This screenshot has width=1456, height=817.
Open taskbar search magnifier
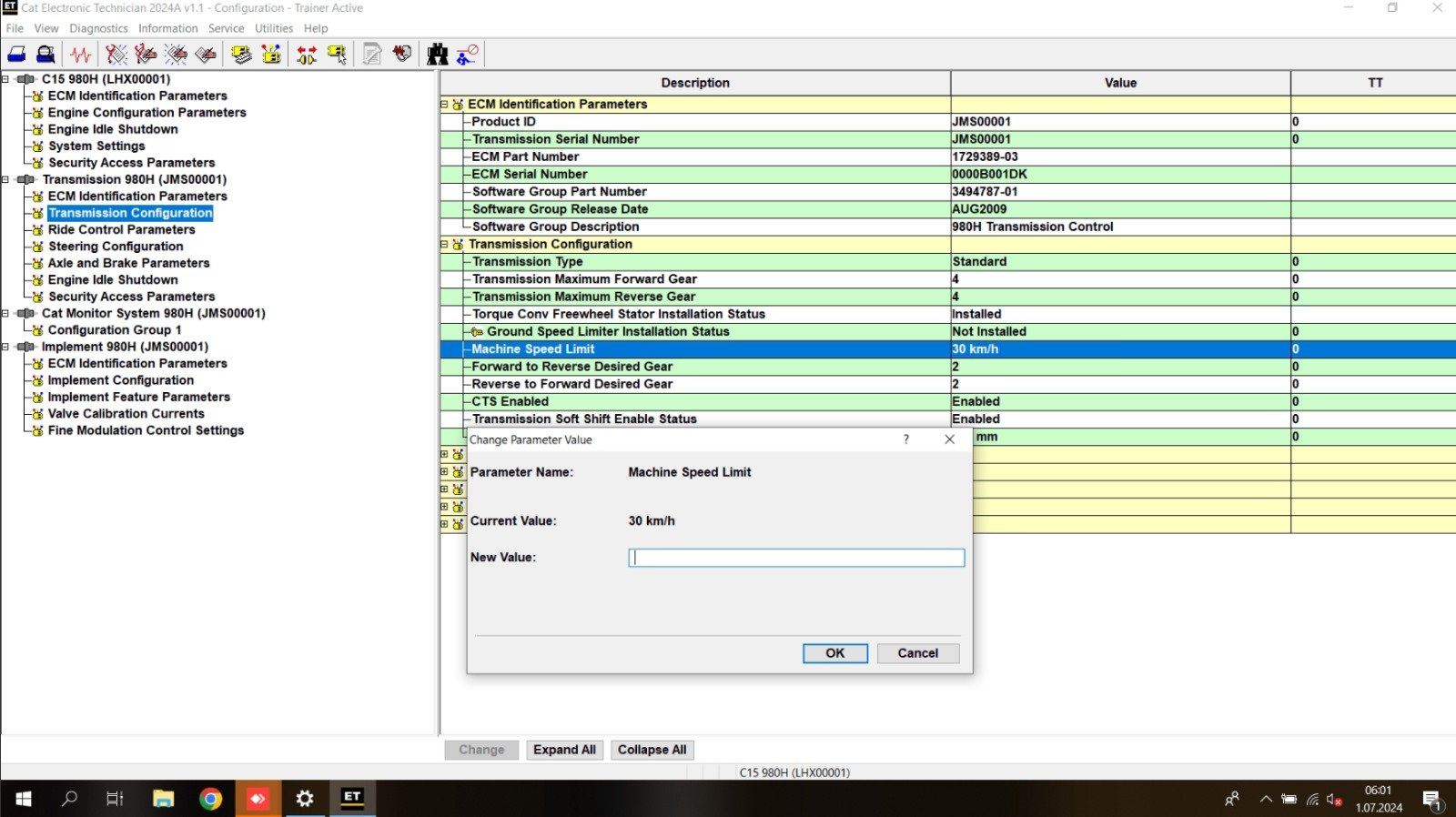(x=69, y=799)
